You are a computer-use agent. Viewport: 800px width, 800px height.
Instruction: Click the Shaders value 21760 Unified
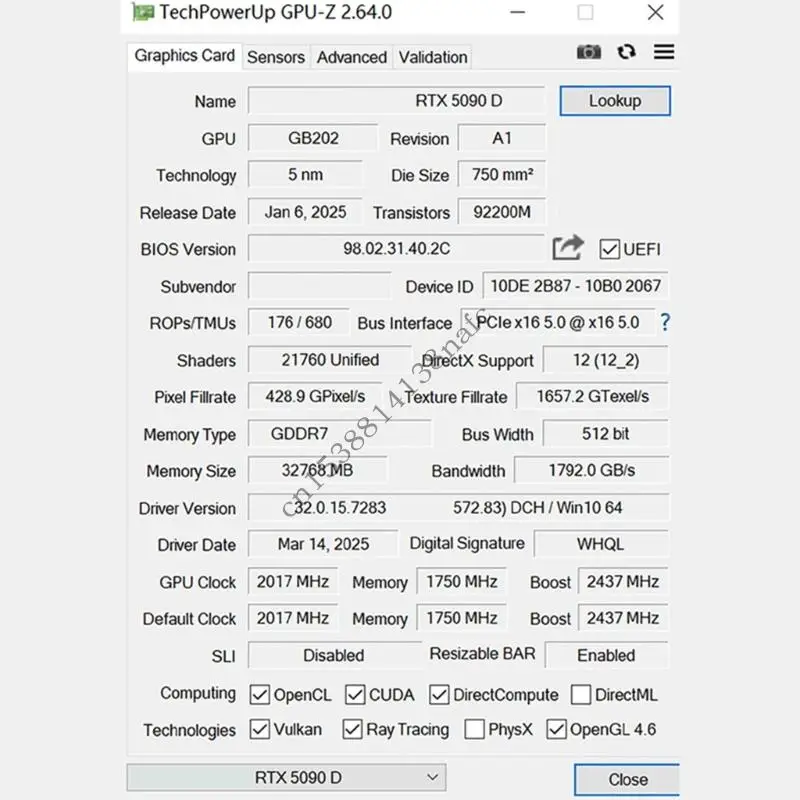click(330, 360)
